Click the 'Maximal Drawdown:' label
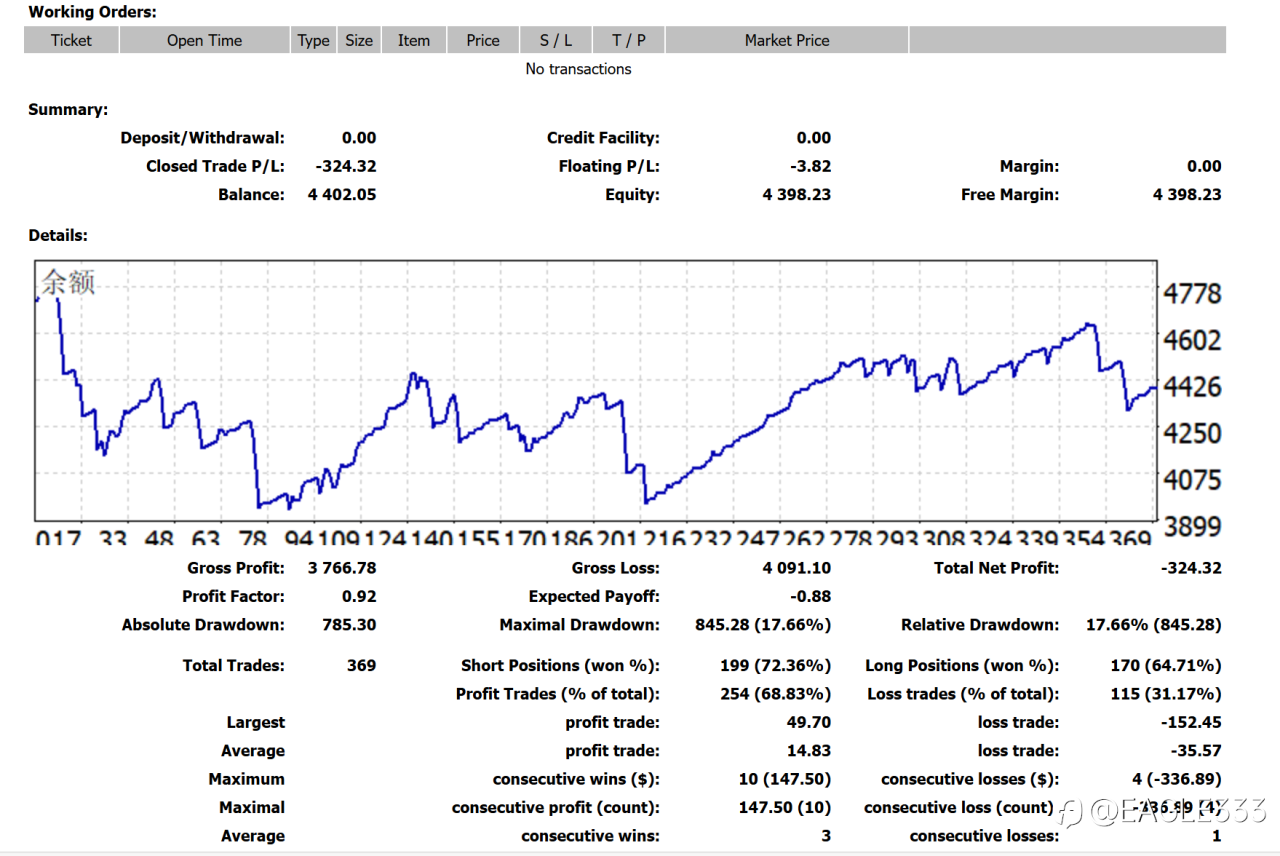Image resolution: width=1280 pixels, height=856 pixels. (x=580, y=625)
